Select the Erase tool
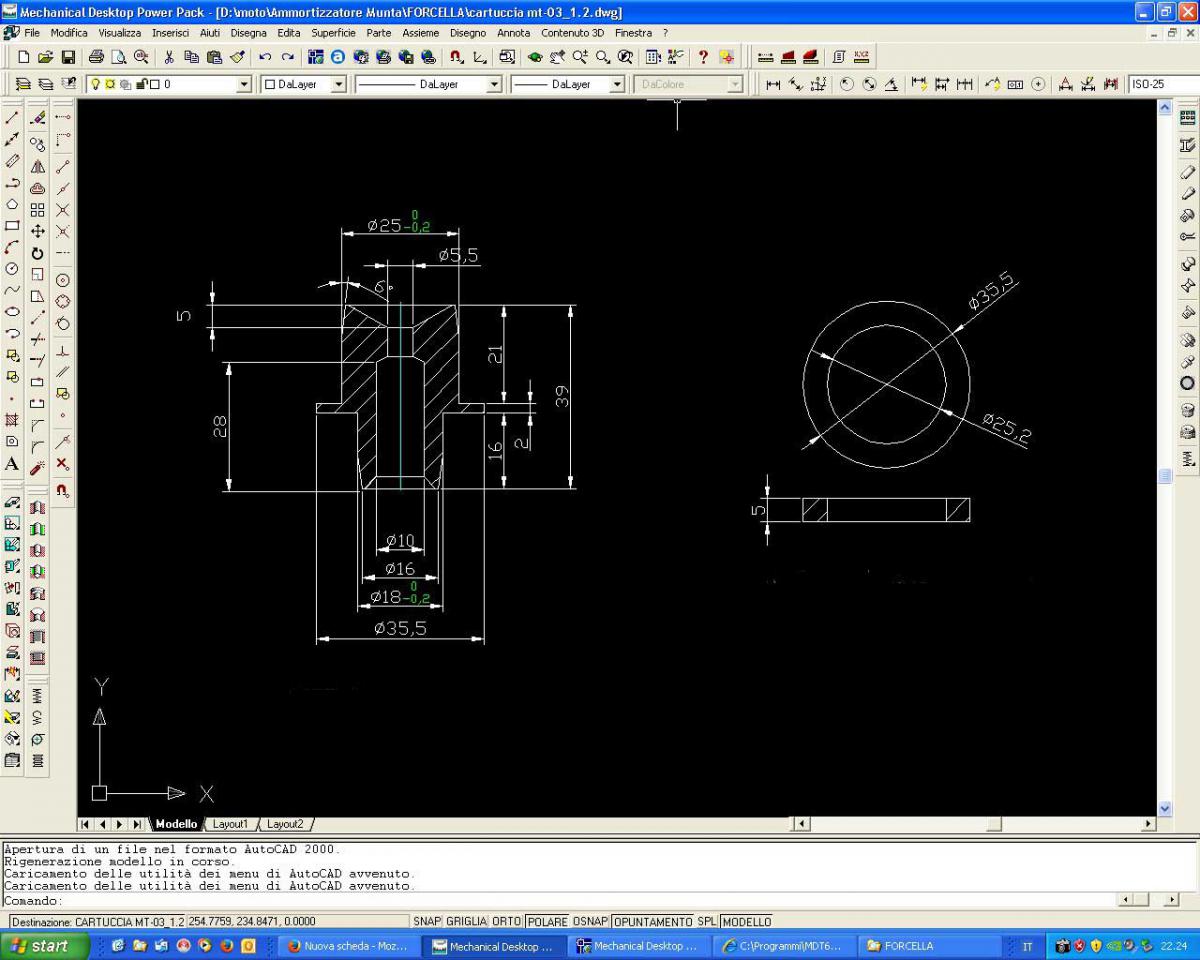Image resolution: width=1200 pixels, height=960 pixels. [37, 117]
